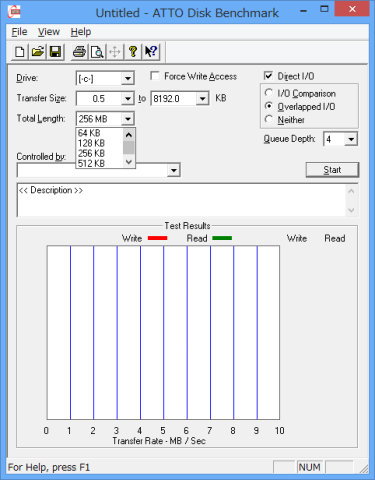Click Description box scroll down arrow

(x=351, y=210)
